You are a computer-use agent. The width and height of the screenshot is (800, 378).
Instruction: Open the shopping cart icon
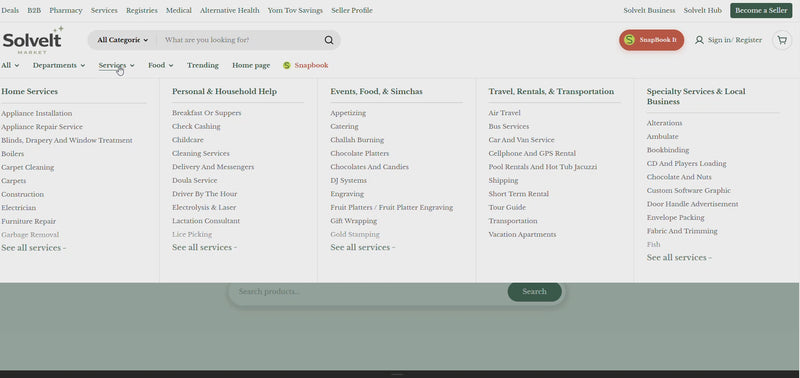click(782, 40)
